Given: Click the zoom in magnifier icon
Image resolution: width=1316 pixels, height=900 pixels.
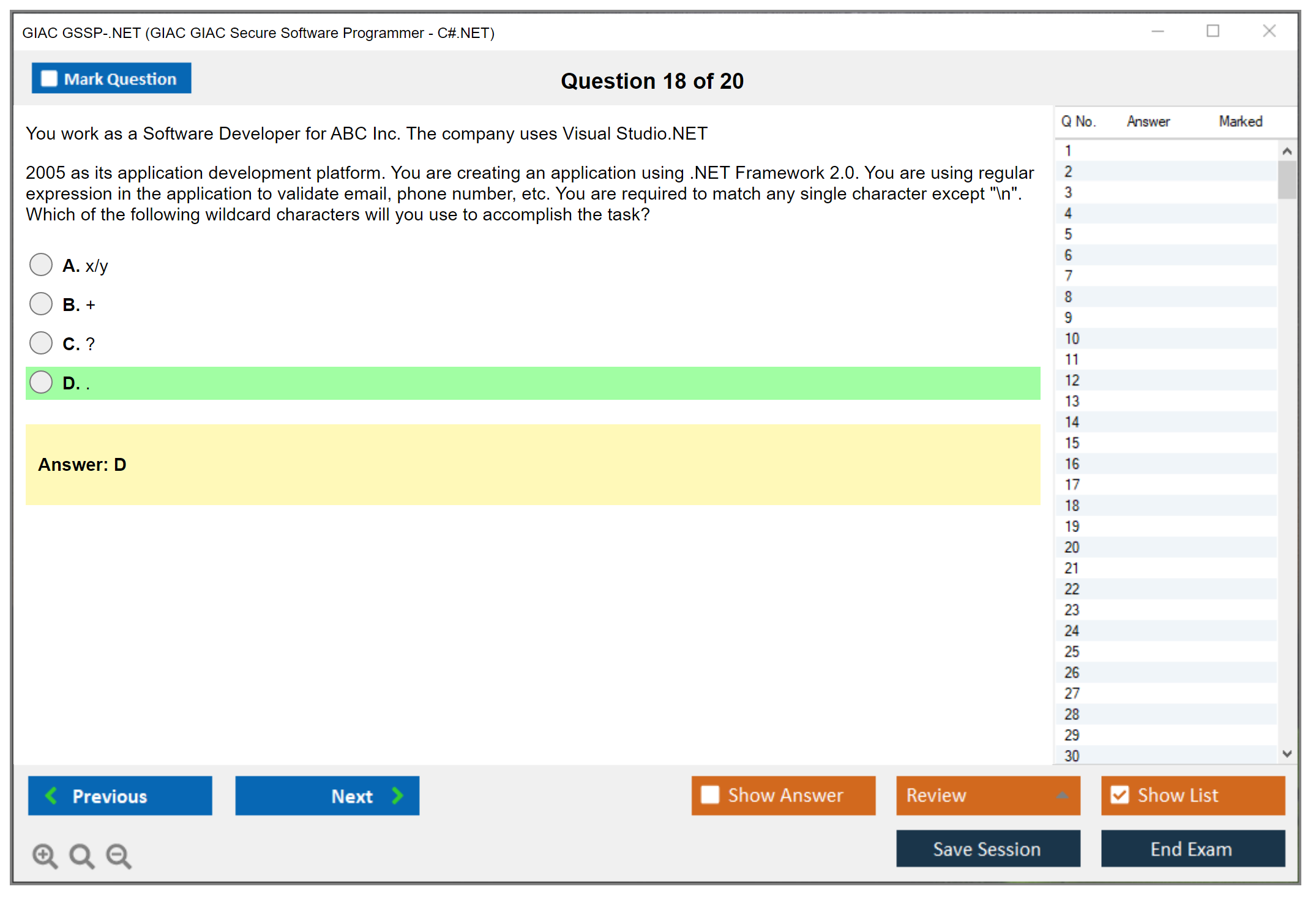Looking at the screenshot, I should pos(45,855).
